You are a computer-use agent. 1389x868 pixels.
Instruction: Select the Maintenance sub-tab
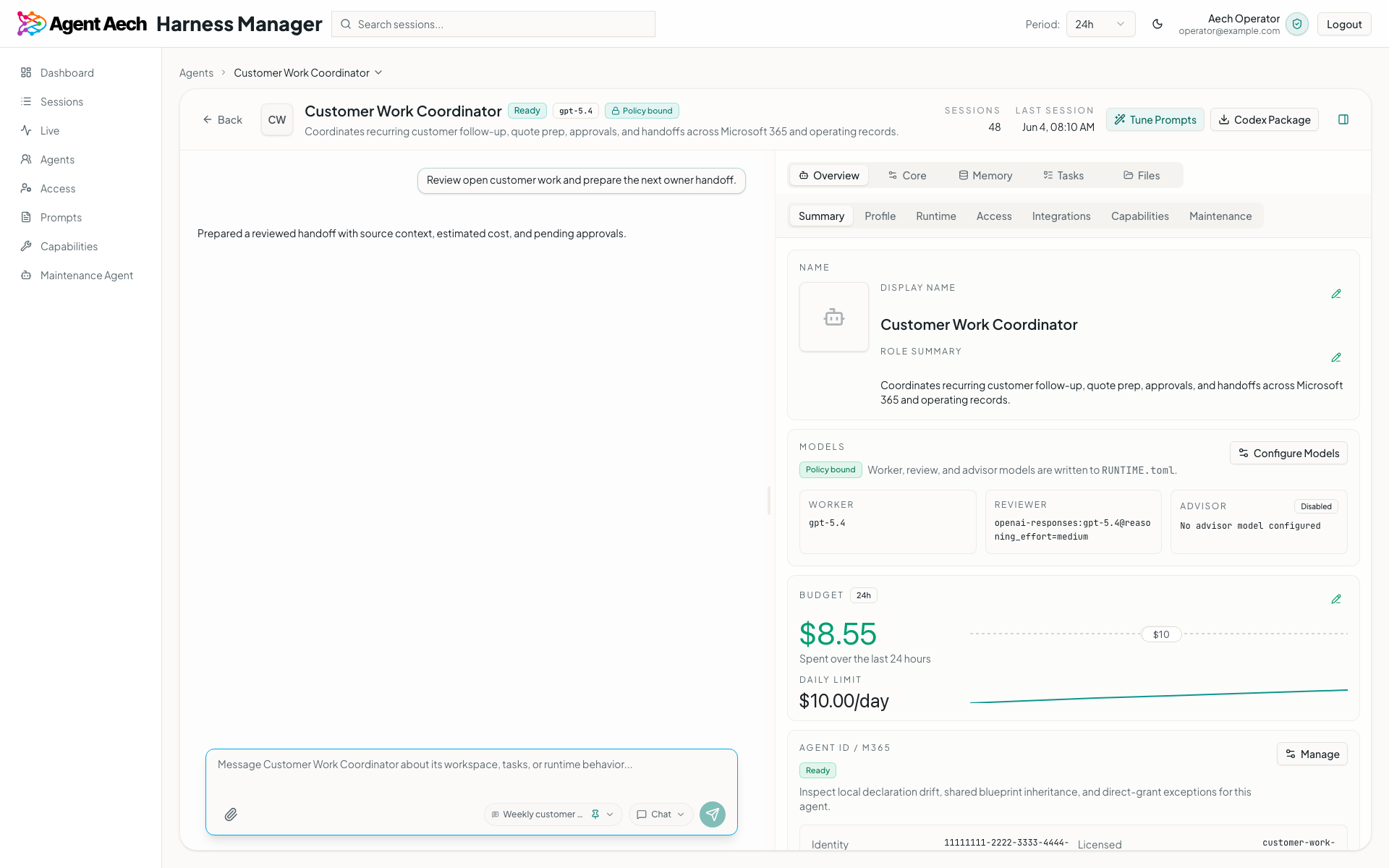click(1220, 216)
